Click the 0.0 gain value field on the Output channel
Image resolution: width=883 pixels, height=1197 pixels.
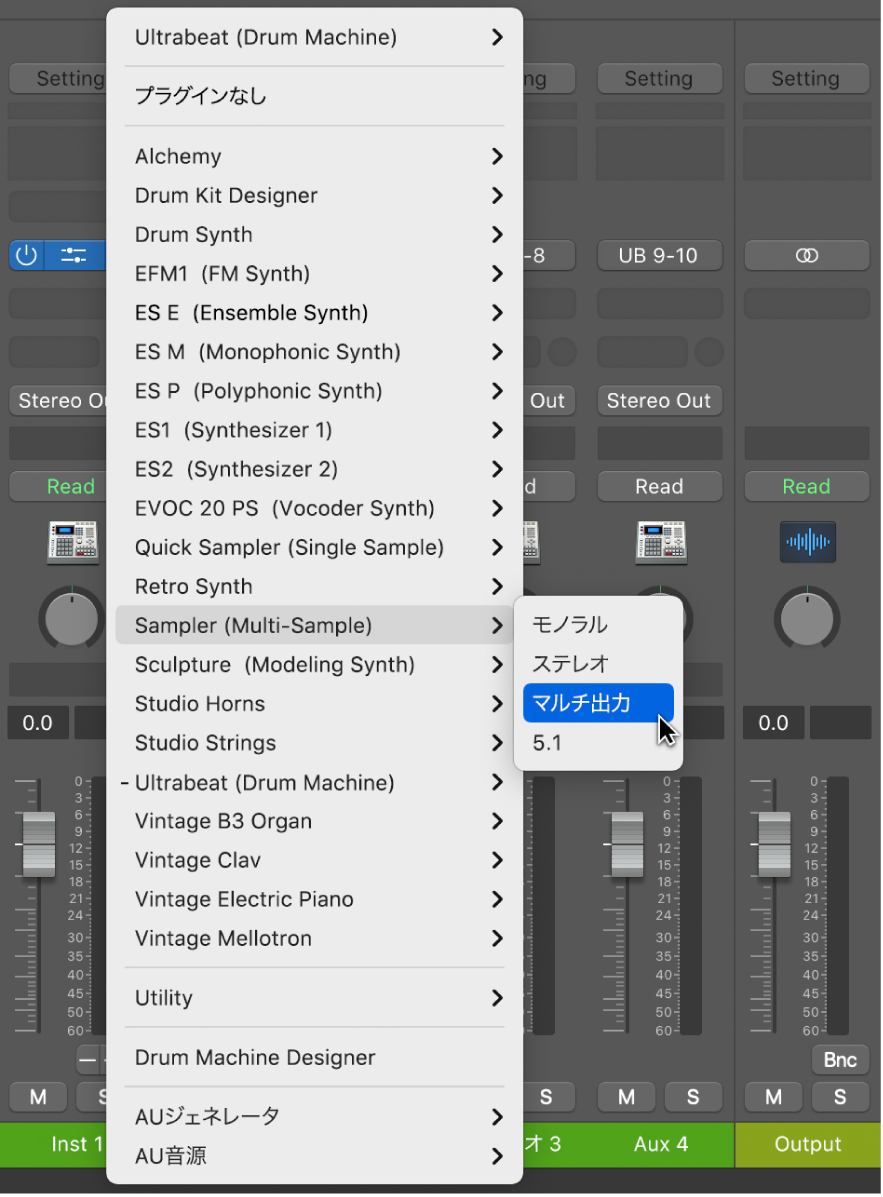coord(773,722)
